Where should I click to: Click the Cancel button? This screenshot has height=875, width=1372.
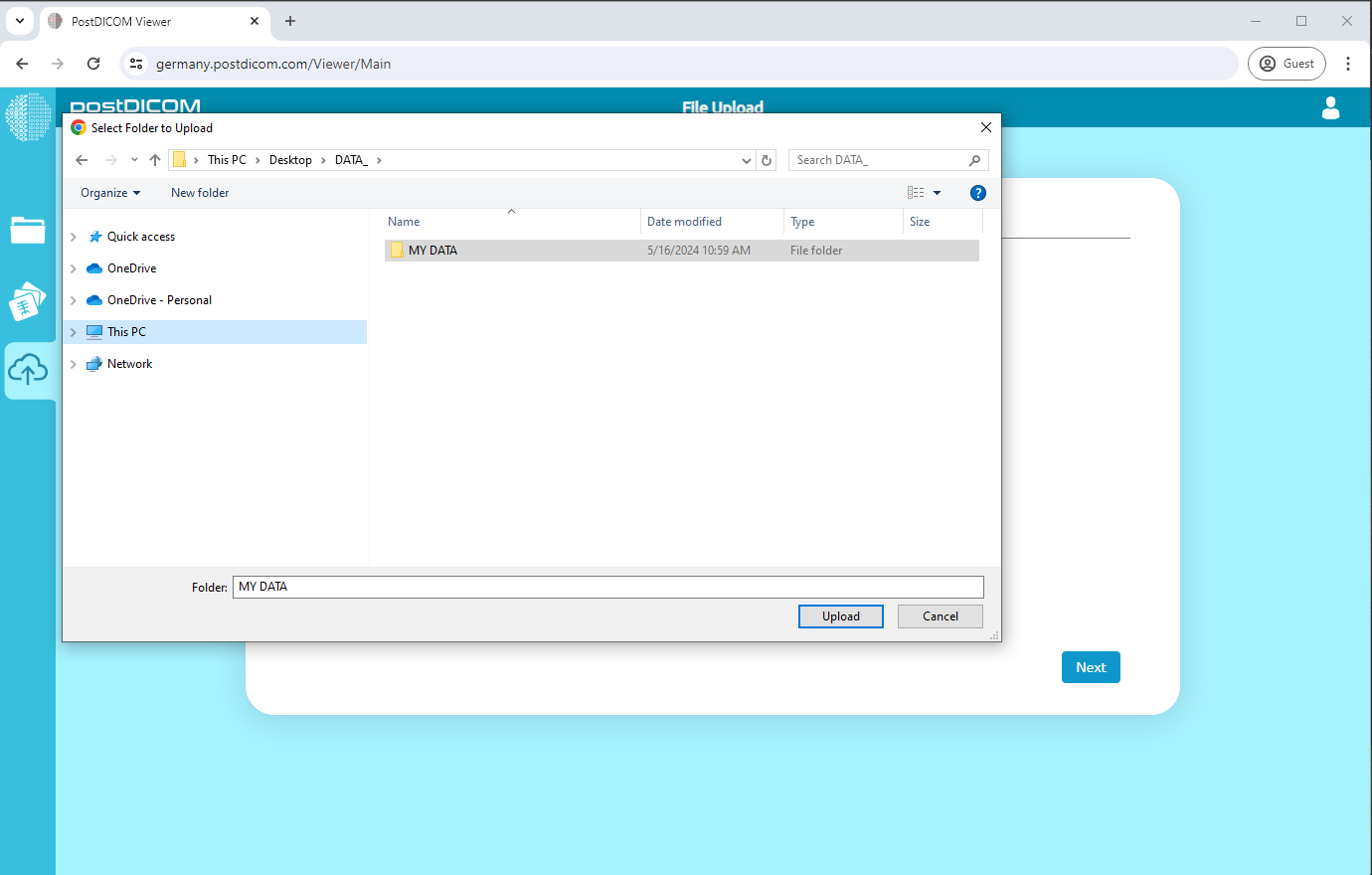940,616
